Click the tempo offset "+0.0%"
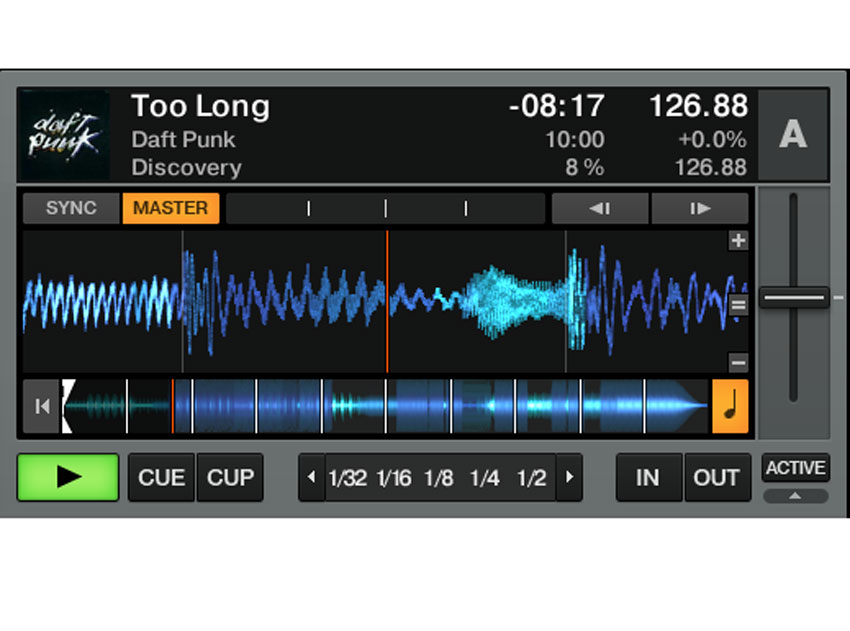This screenshot has width=850, height=631. click(x=712, y=140)
